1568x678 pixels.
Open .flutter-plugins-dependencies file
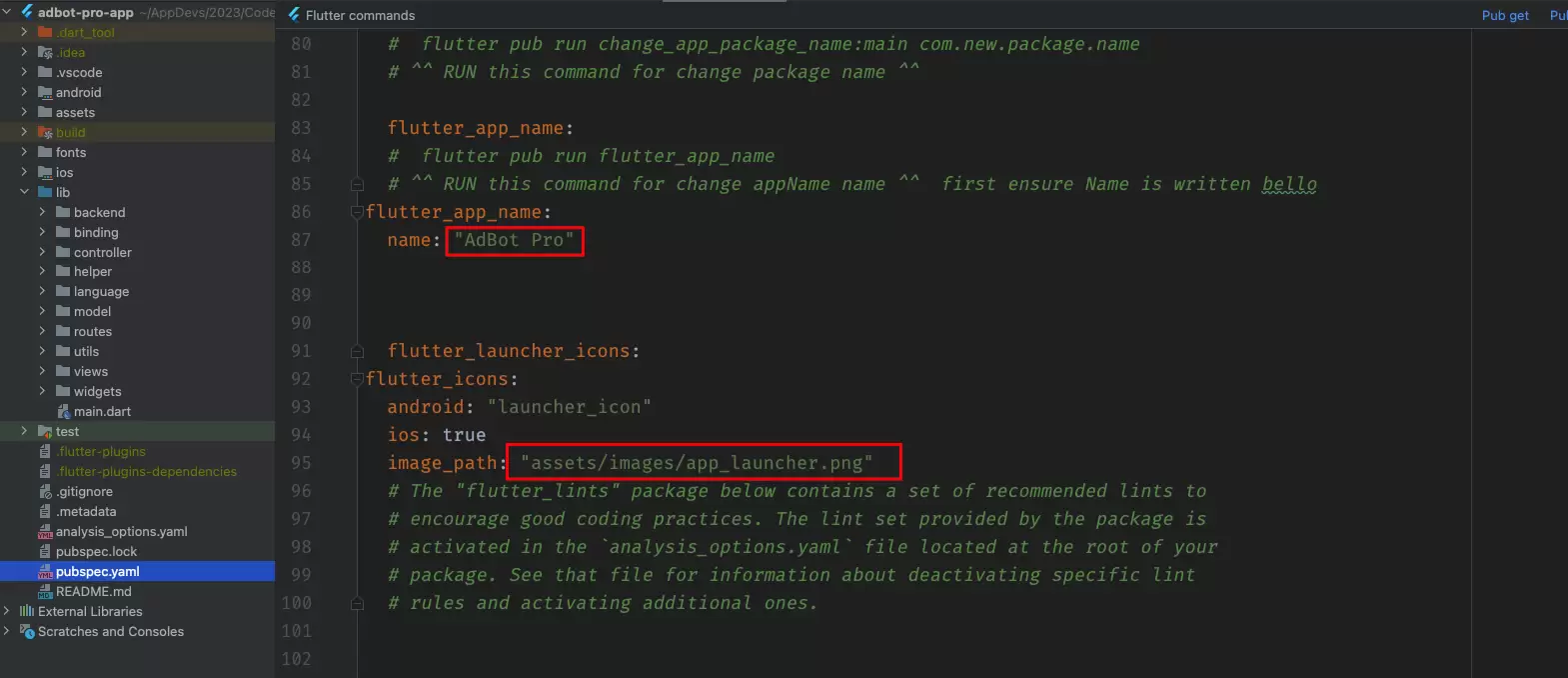pyautogui.click(x=146, y=472)
